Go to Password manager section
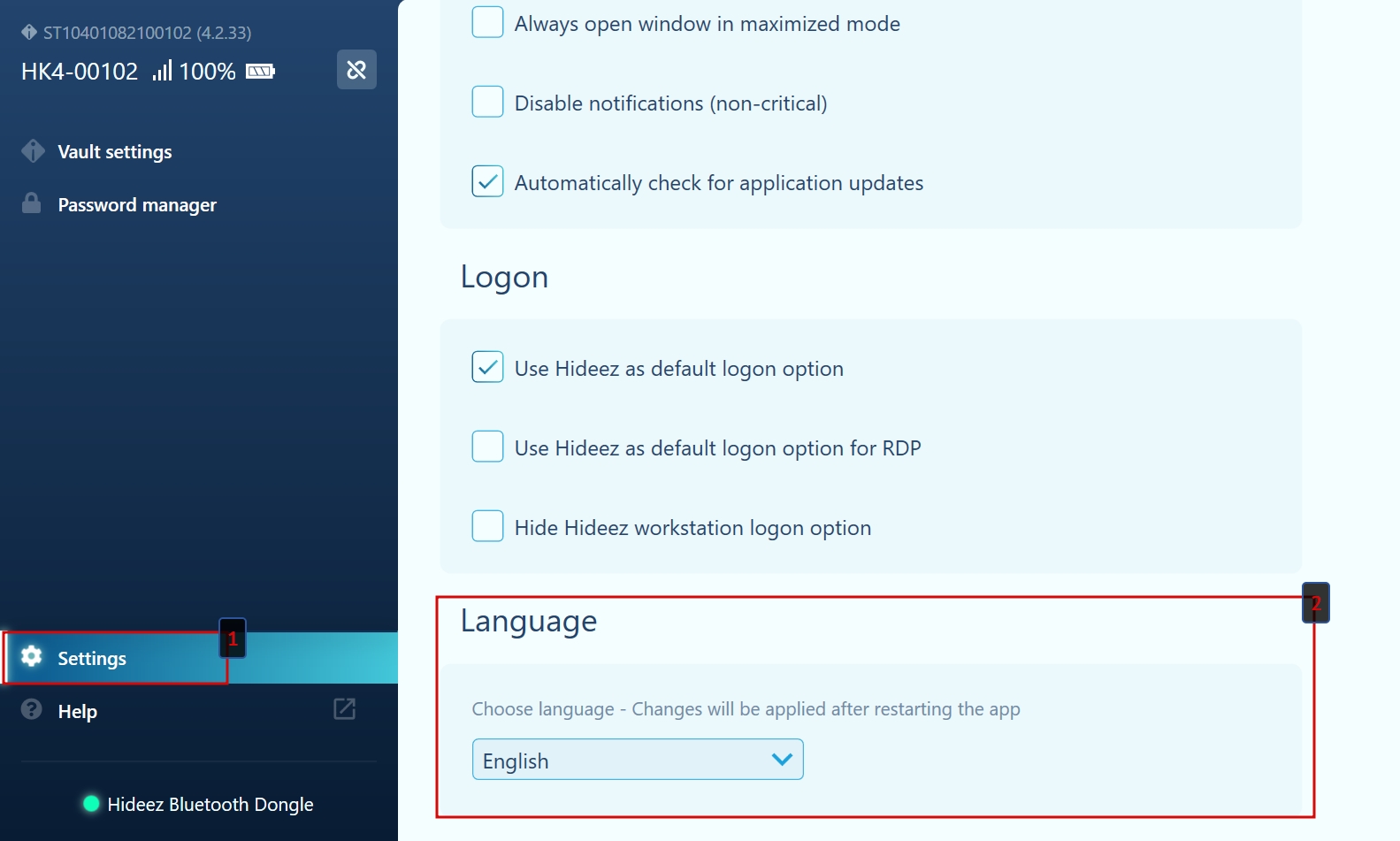 coord(137,205)
